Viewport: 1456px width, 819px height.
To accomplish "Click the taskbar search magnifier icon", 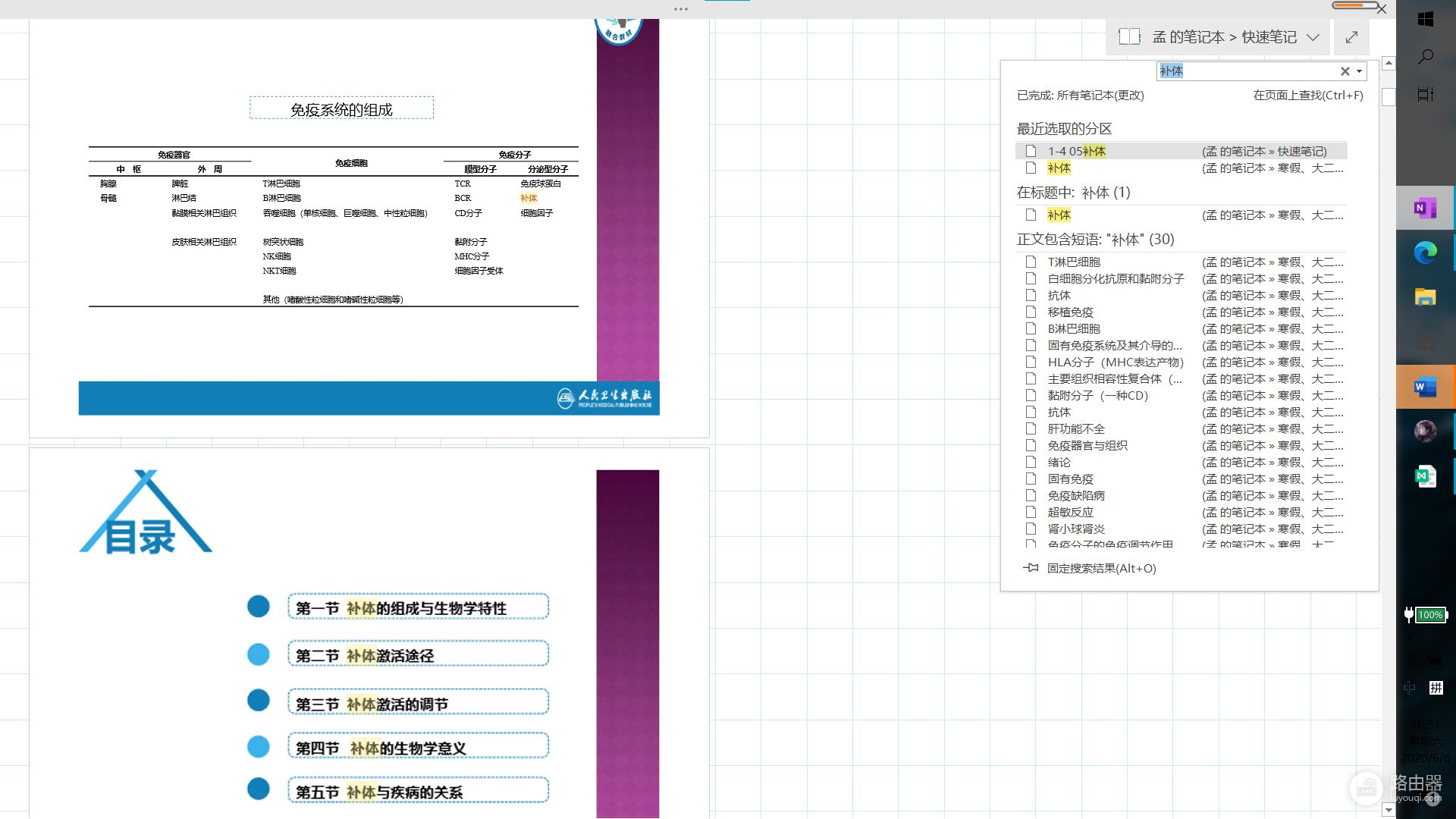I will (1425, 57).
